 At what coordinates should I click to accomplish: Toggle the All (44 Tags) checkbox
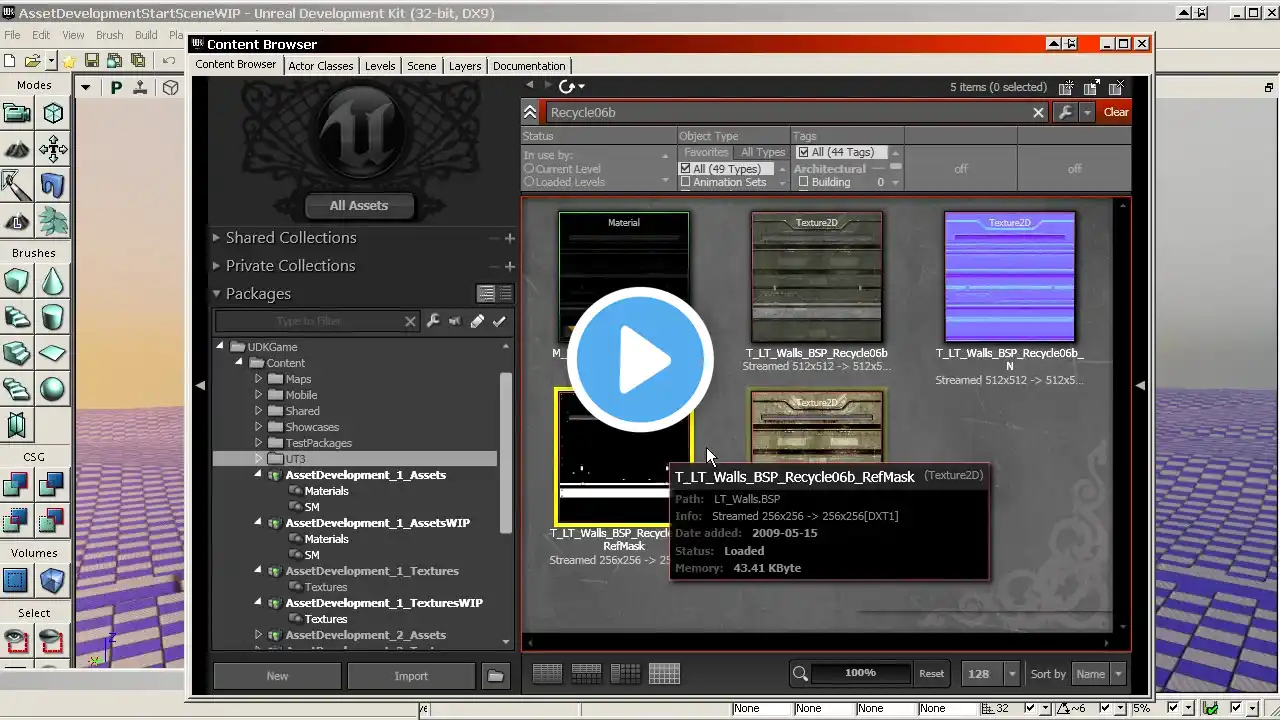point(803,152)
